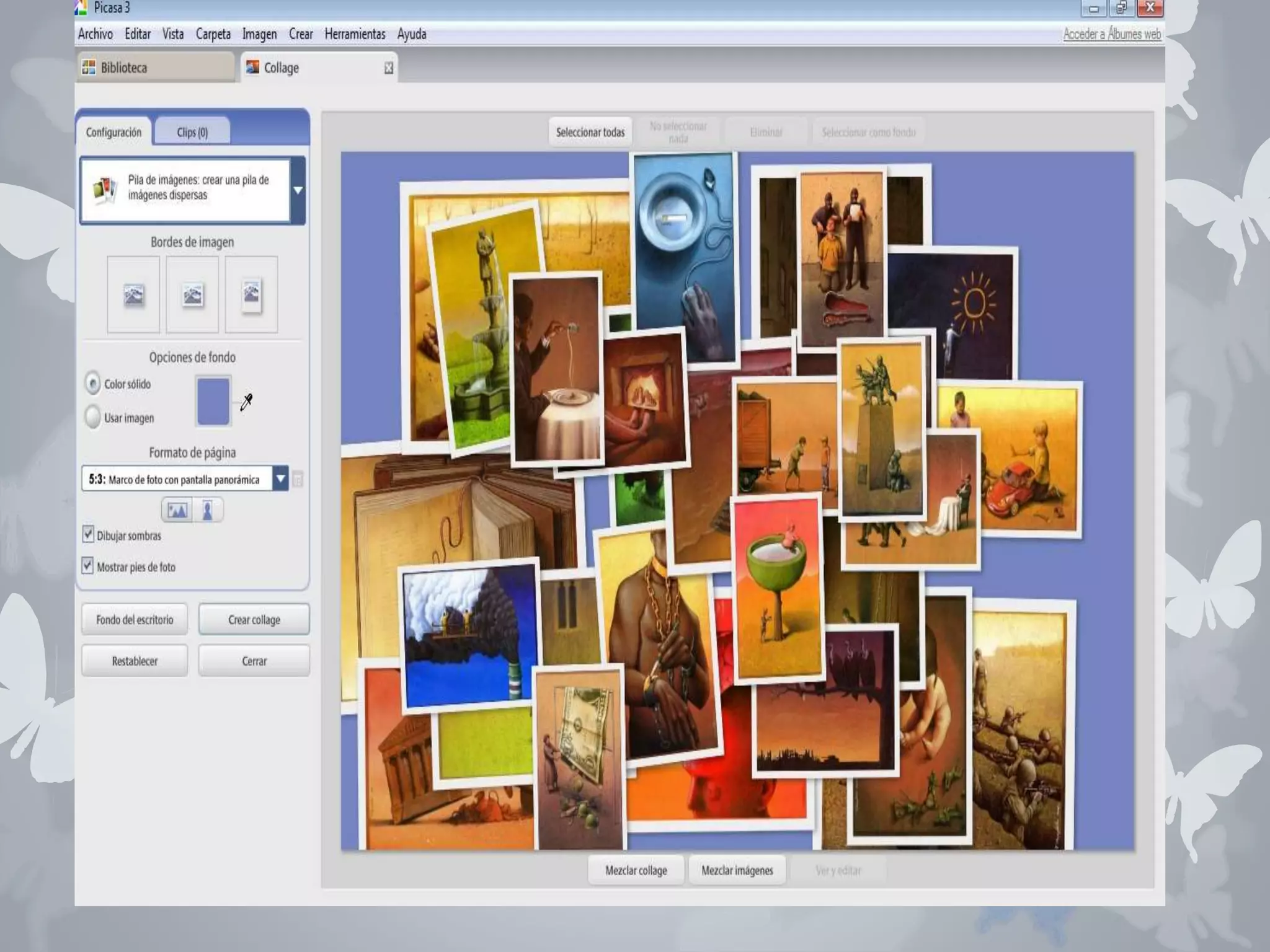Switch to the Biblioteca tab

[x=155, y=68]
